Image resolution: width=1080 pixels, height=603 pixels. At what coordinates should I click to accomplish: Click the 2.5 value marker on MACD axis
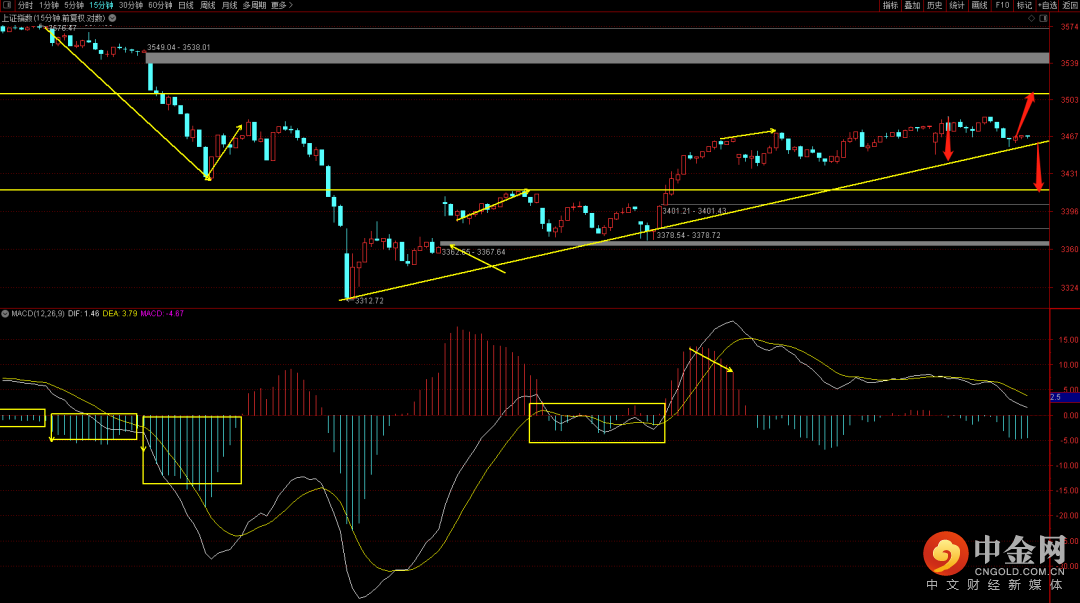click(x=1055, y=397)
